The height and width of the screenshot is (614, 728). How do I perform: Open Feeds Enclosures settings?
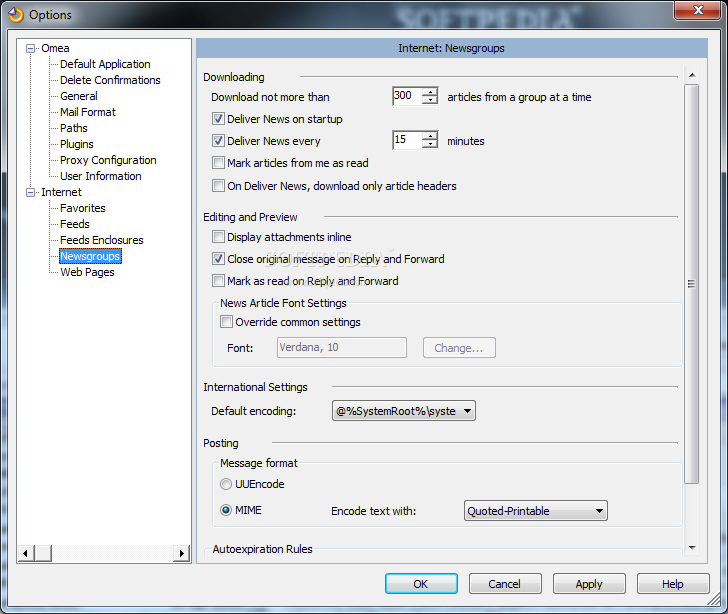coord(102,241)
